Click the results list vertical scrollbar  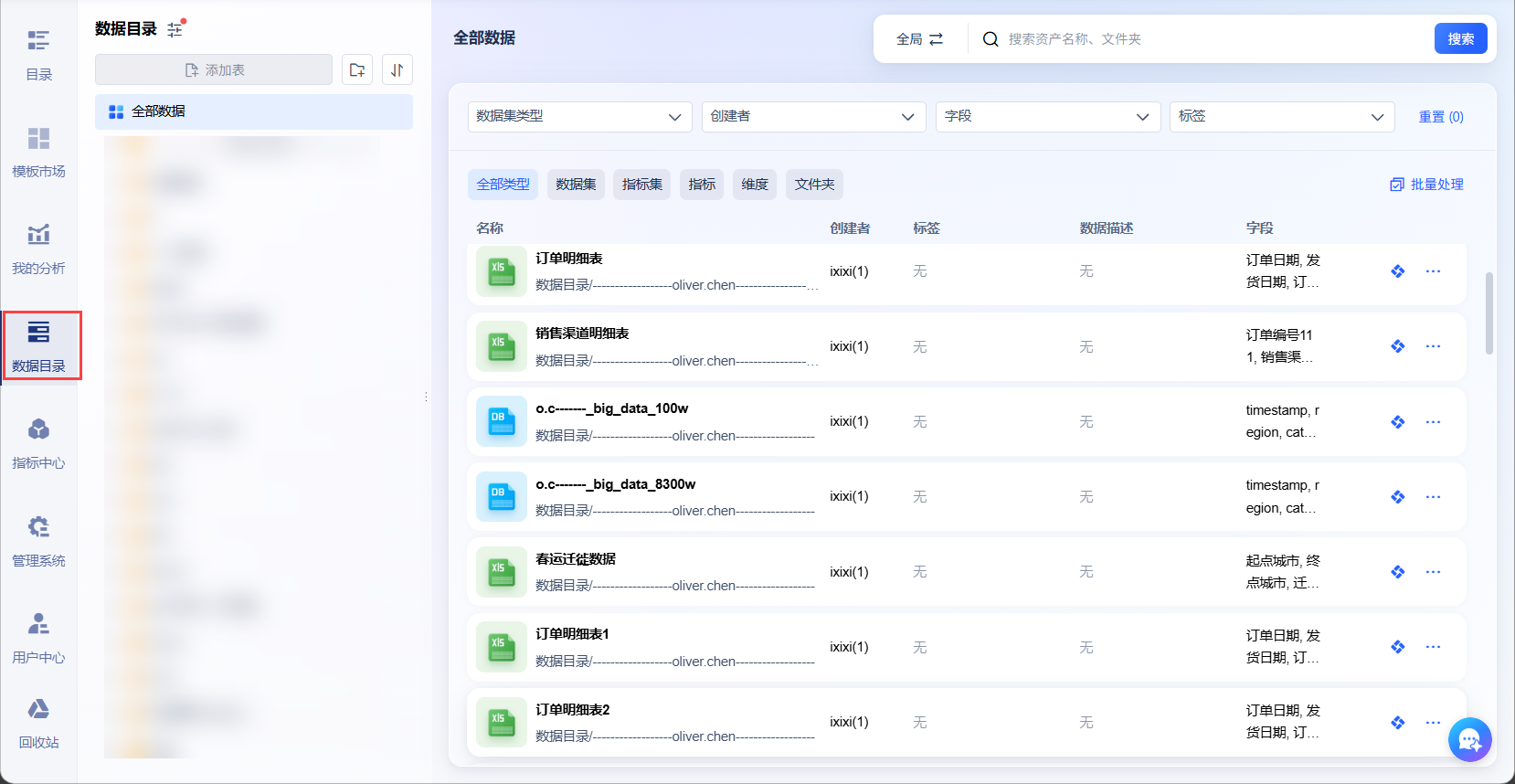(x=1489, y=313)
